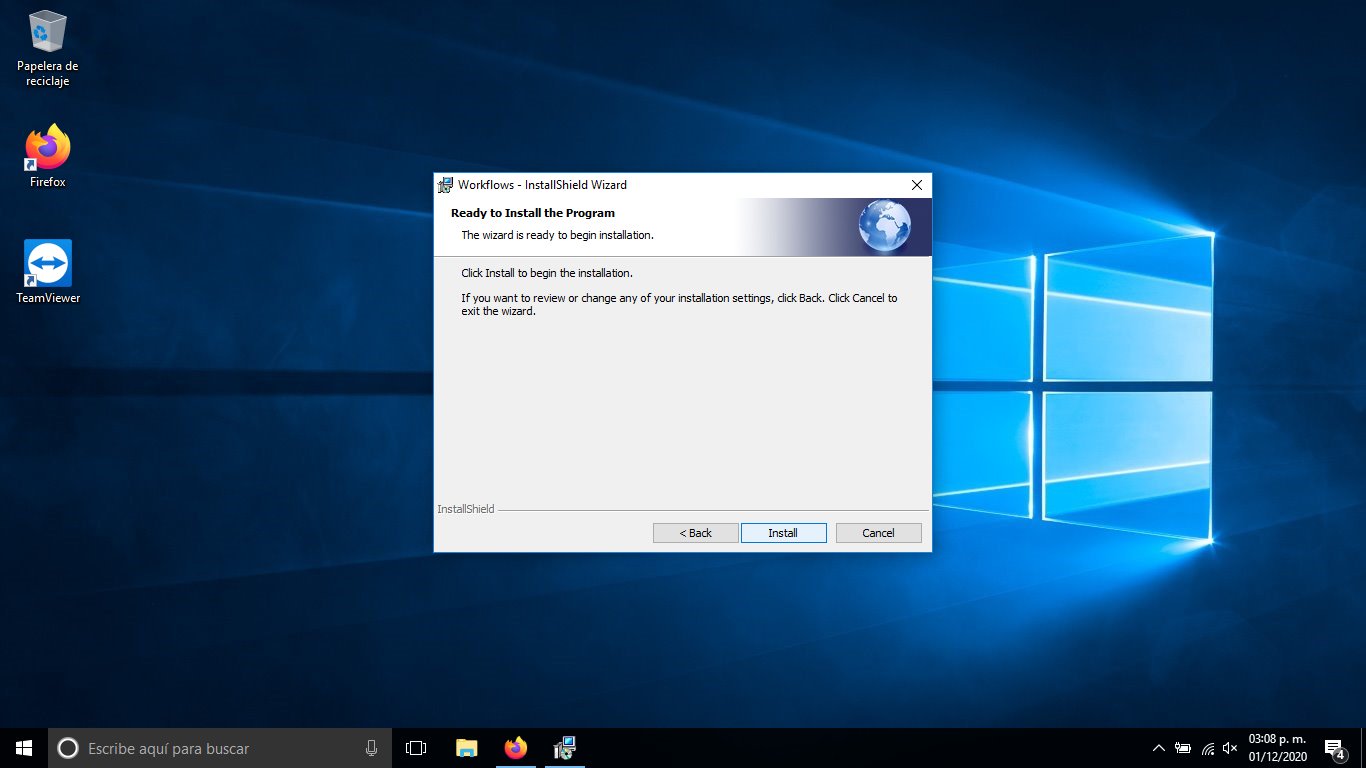Open the notification center with 4 notifications
This screenshot has height=768, width=1366.
click(1333, 748)
